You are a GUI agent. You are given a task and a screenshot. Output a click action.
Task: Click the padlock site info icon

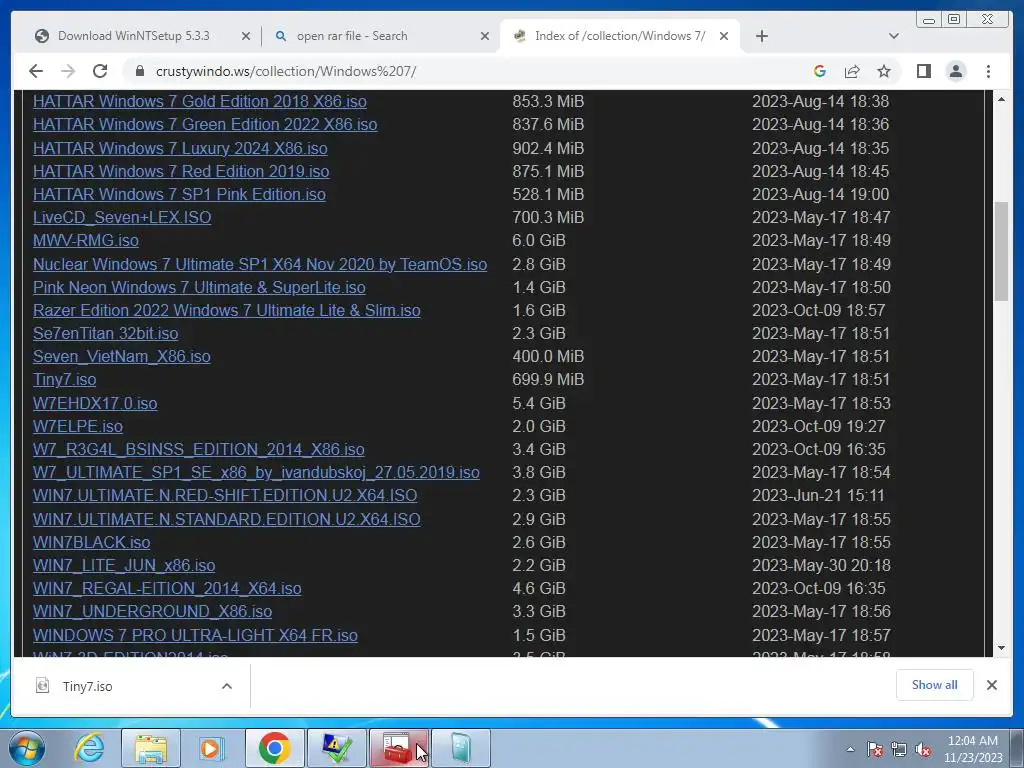(x=140, y=71)
